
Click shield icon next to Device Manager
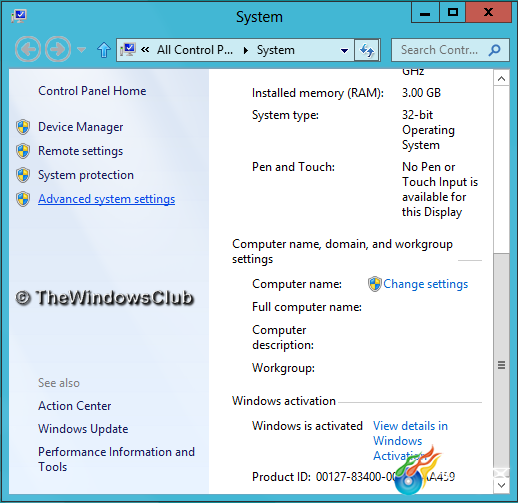[23, 127]
